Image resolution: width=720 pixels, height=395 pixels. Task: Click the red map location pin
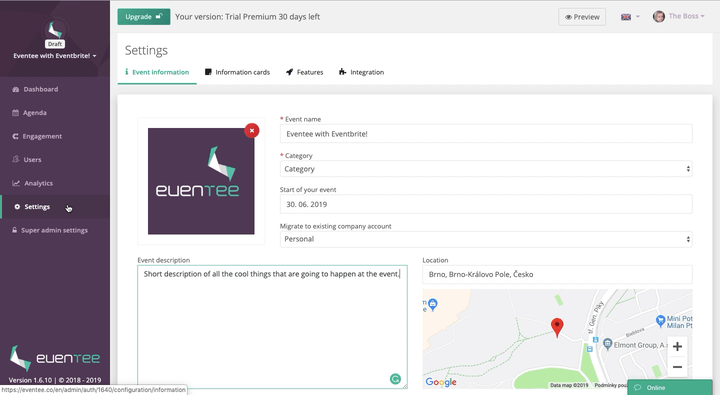(x=557, y=328)
